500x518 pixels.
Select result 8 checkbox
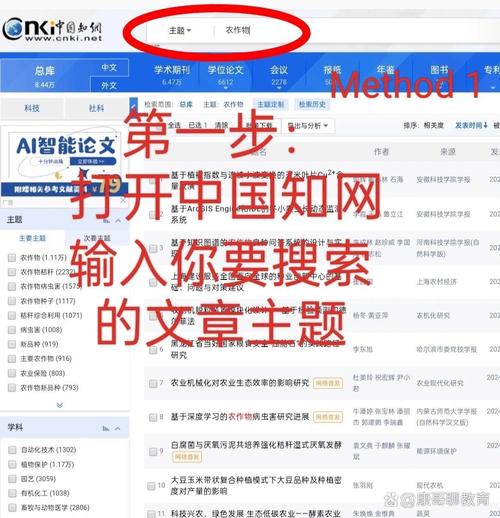point(153,417)
